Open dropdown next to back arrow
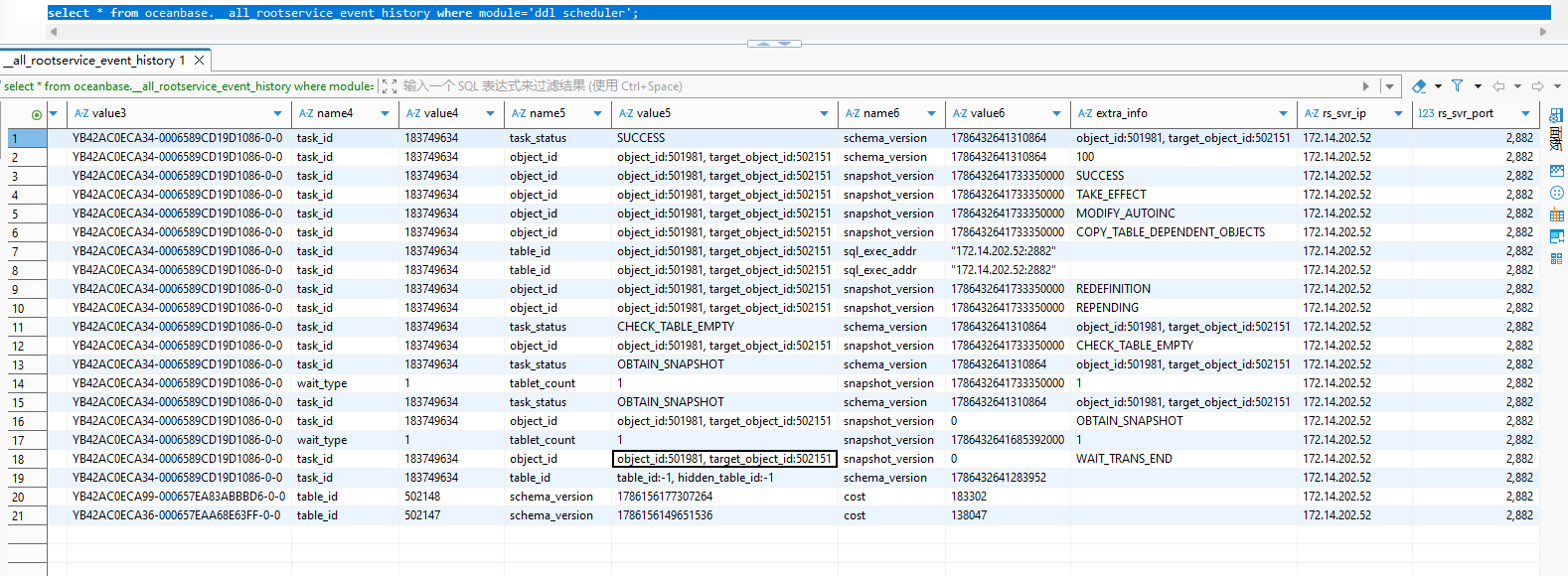Image resolution: width=1568 pixels, height=576 pixels. coord(1517,86)
